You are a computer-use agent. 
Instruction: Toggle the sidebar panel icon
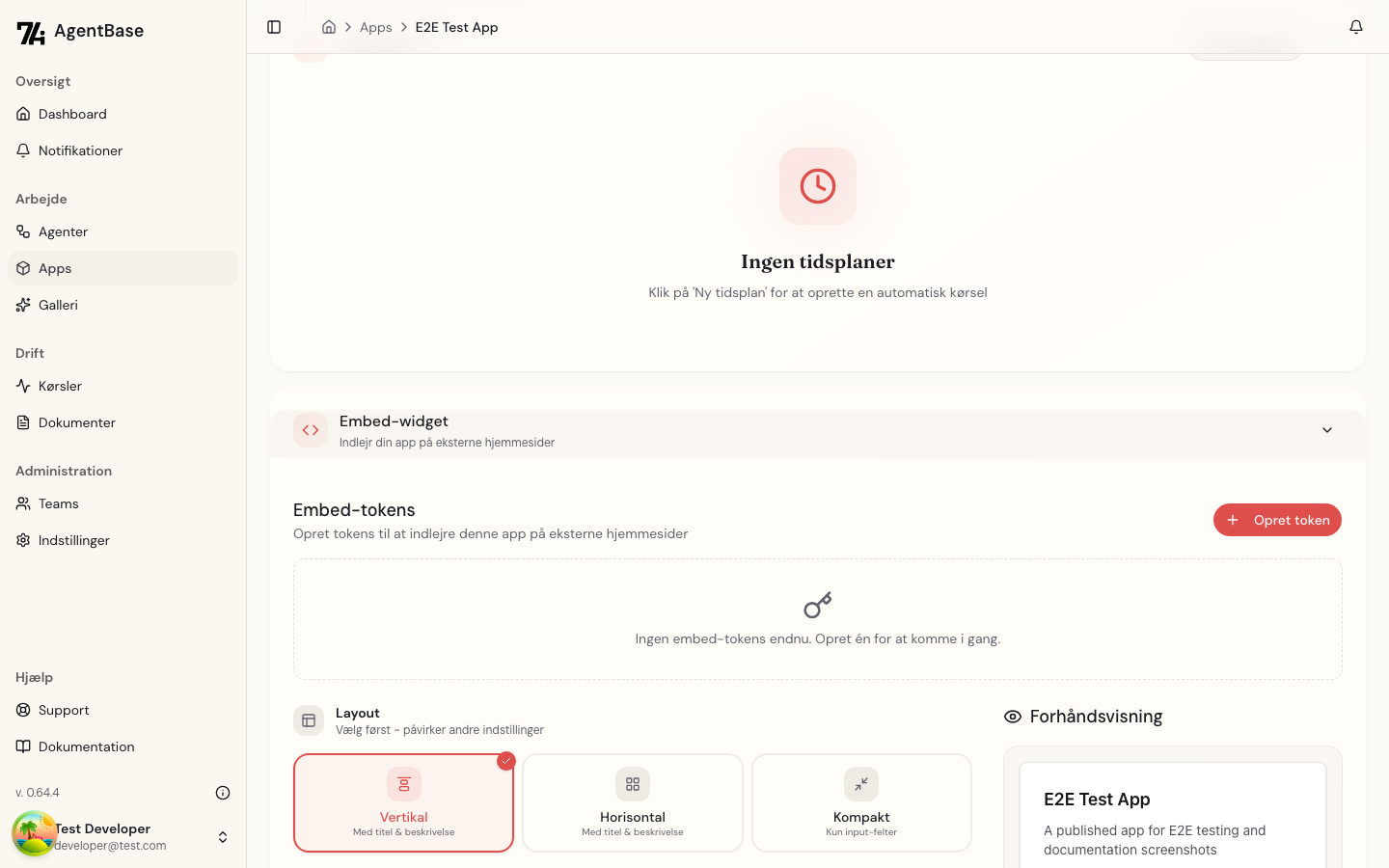(x=274, y=27)
